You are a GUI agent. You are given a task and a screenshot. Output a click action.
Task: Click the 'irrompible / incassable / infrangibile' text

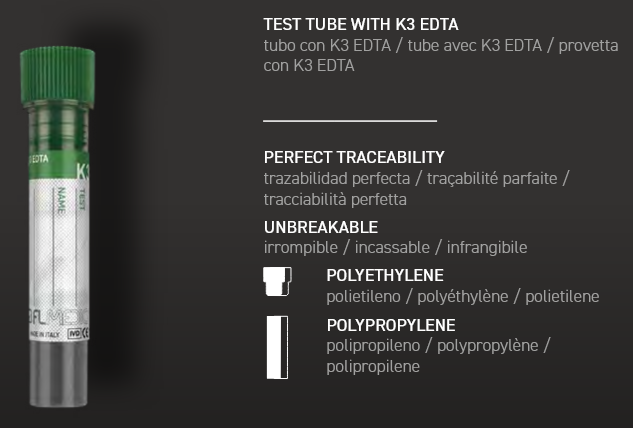coord(395,247)
